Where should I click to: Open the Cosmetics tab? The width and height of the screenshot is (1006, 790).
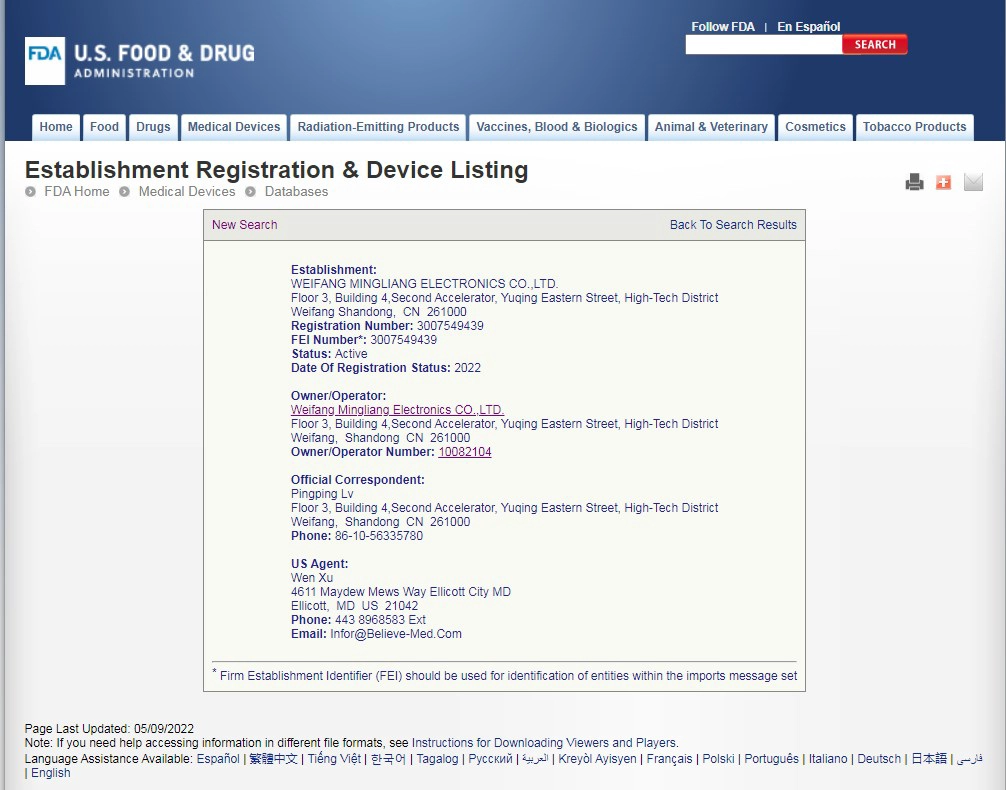[815, 127]
